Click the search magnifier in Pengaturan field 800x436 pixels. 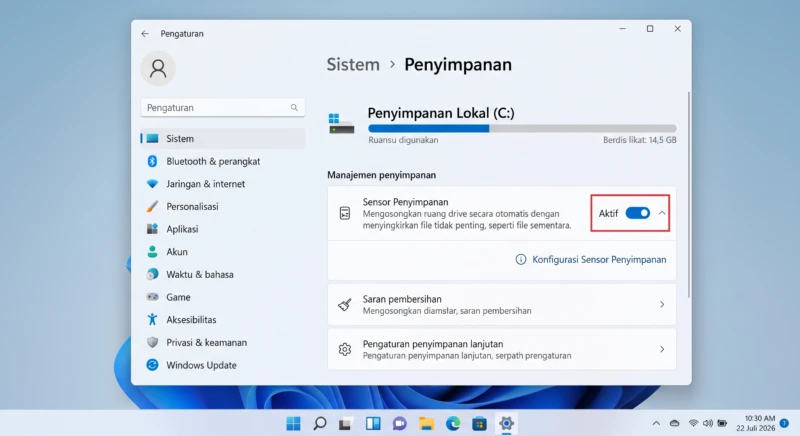click(294, 108)
